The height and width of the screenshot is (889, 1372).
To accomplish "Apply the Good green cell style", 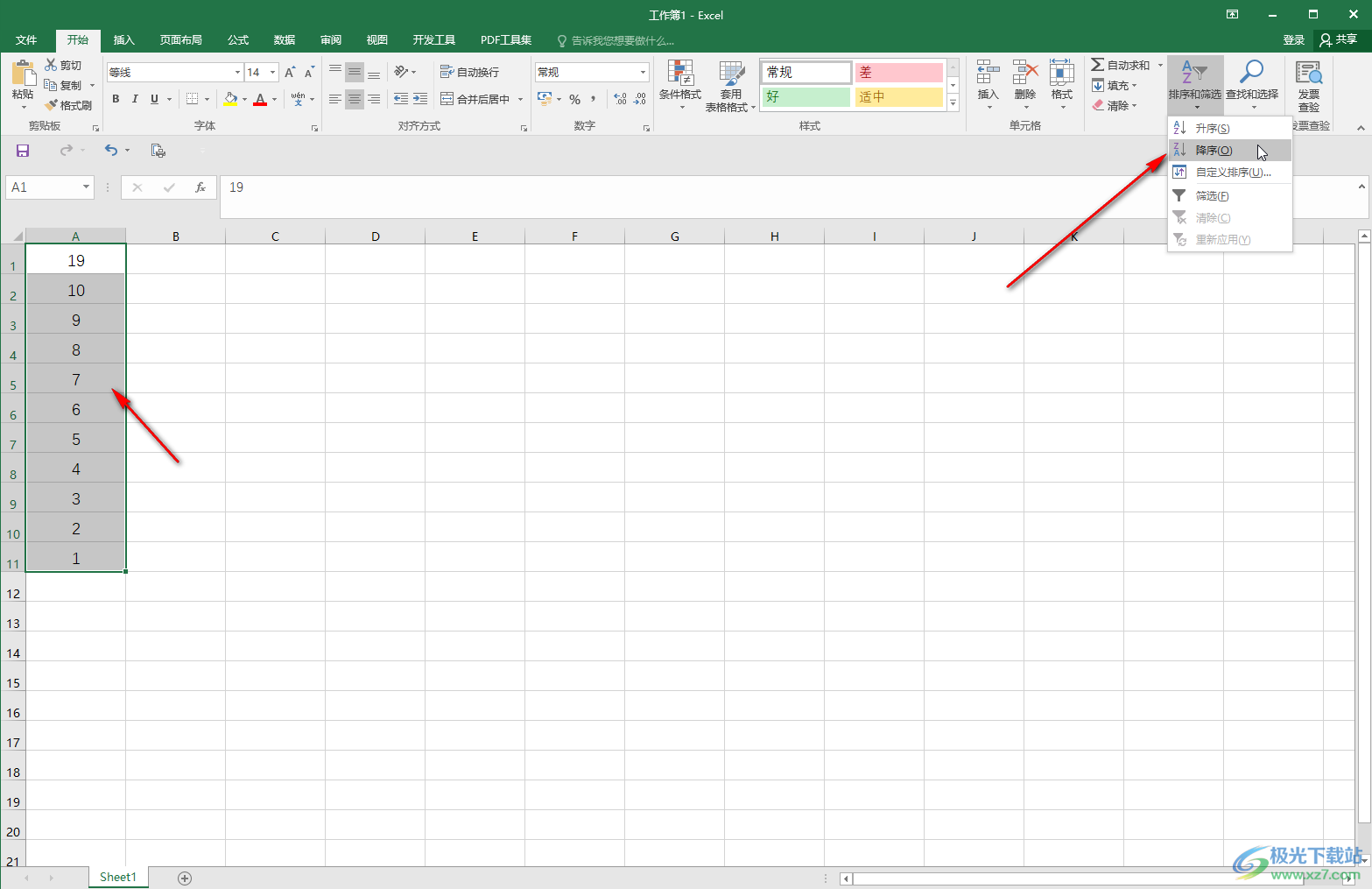I will (806, 96).
